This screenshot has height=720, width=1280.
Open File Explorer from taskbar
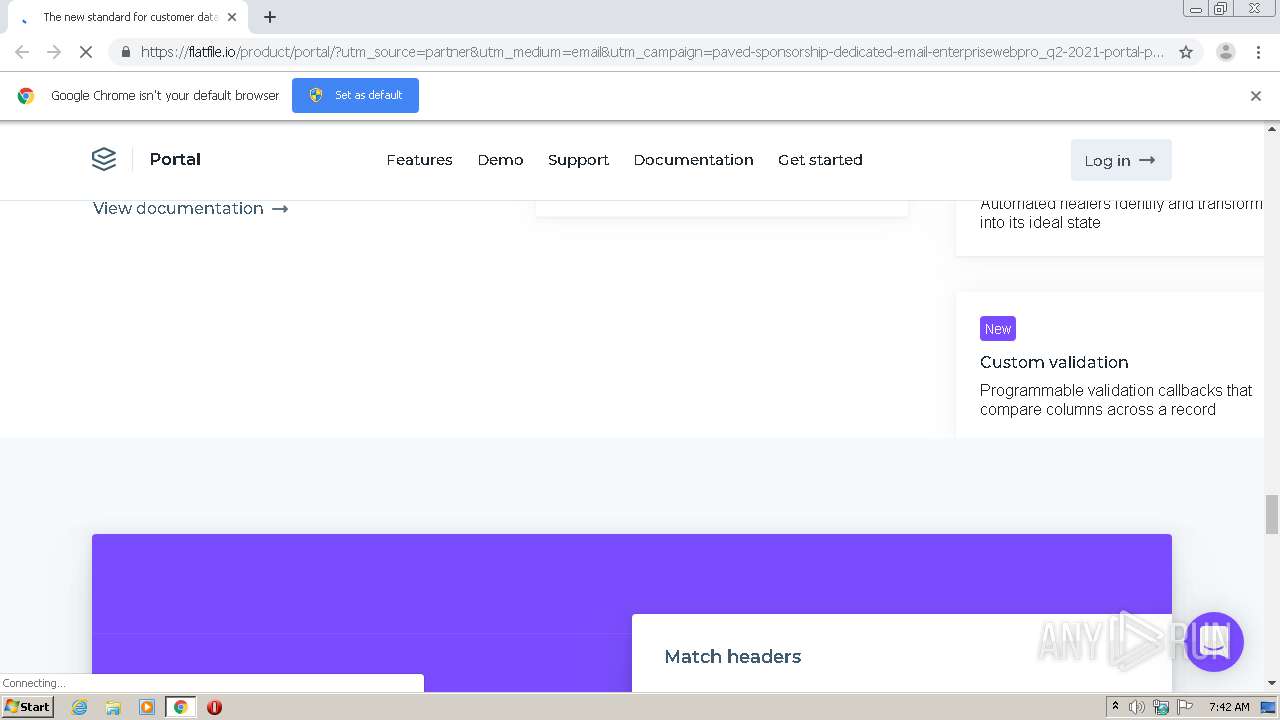pyautogui.click(x=113, y=707)
